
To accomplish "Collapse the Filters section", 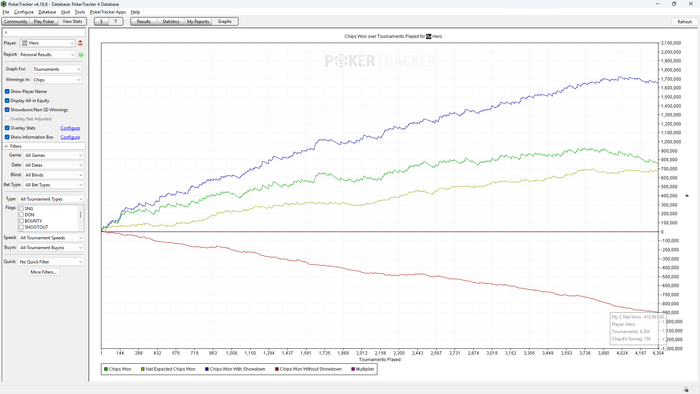I will tap(6, 146).
